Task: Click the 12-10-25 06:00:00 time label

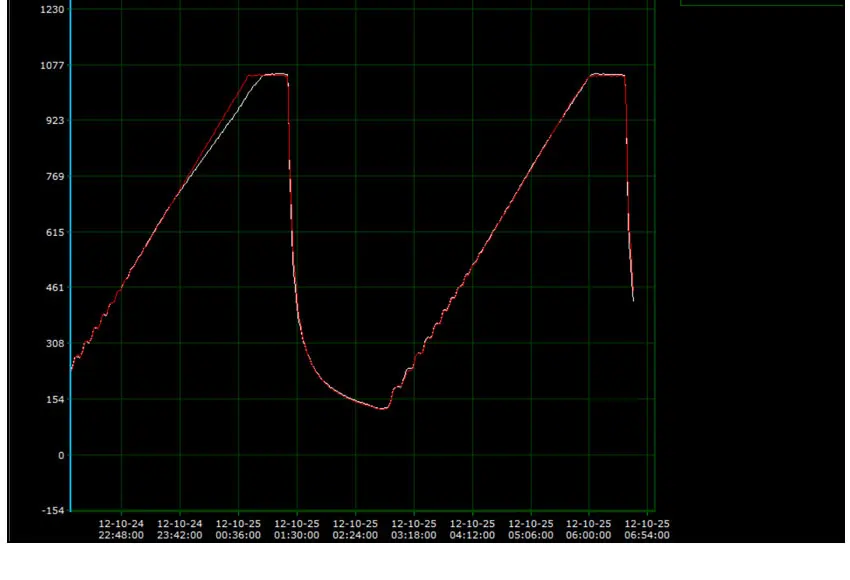Action: (589, 530)
